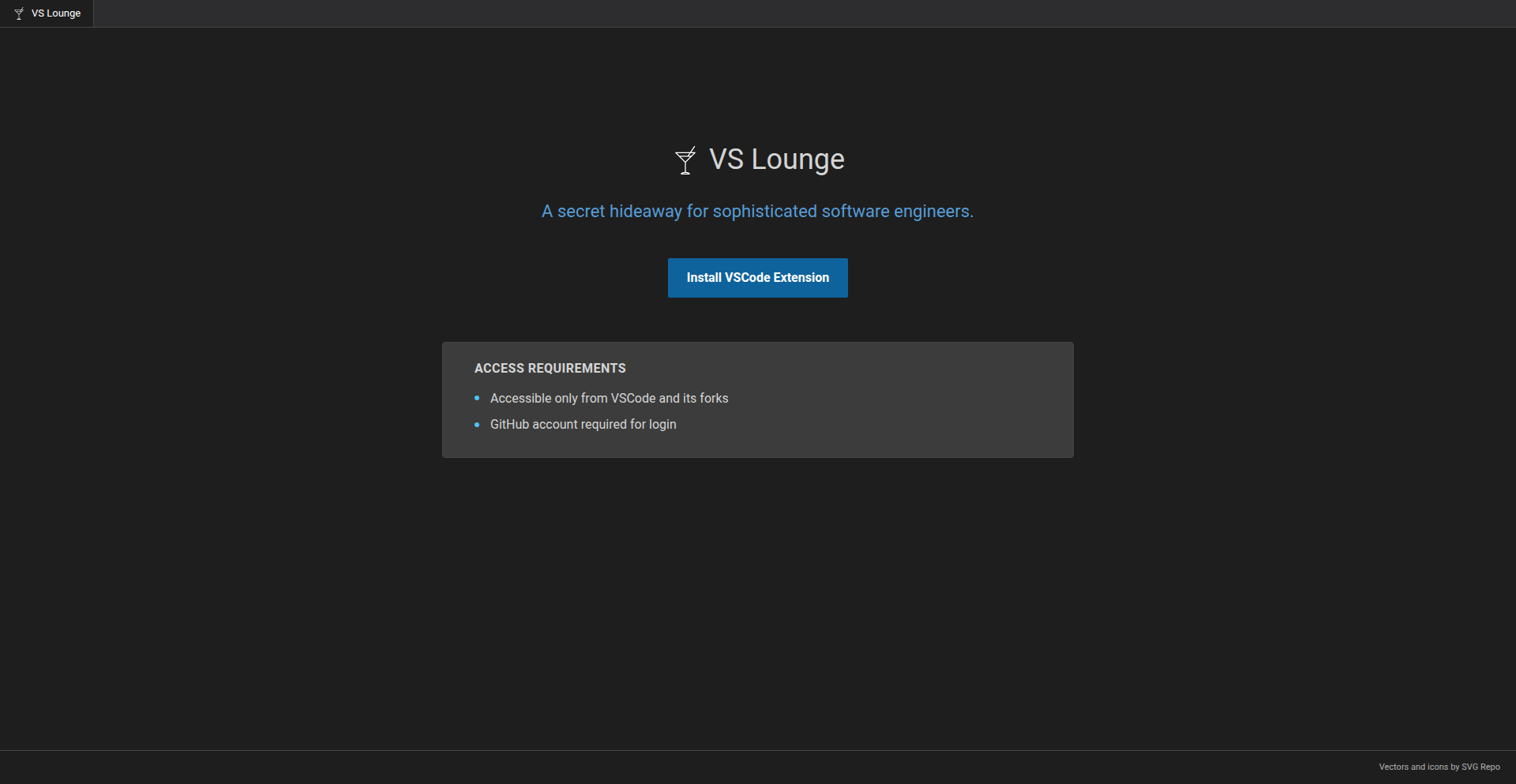1516x784 pixels.
Task: Click the blue tagline about sophisticated software engineers
Action: tap(757, 211)
